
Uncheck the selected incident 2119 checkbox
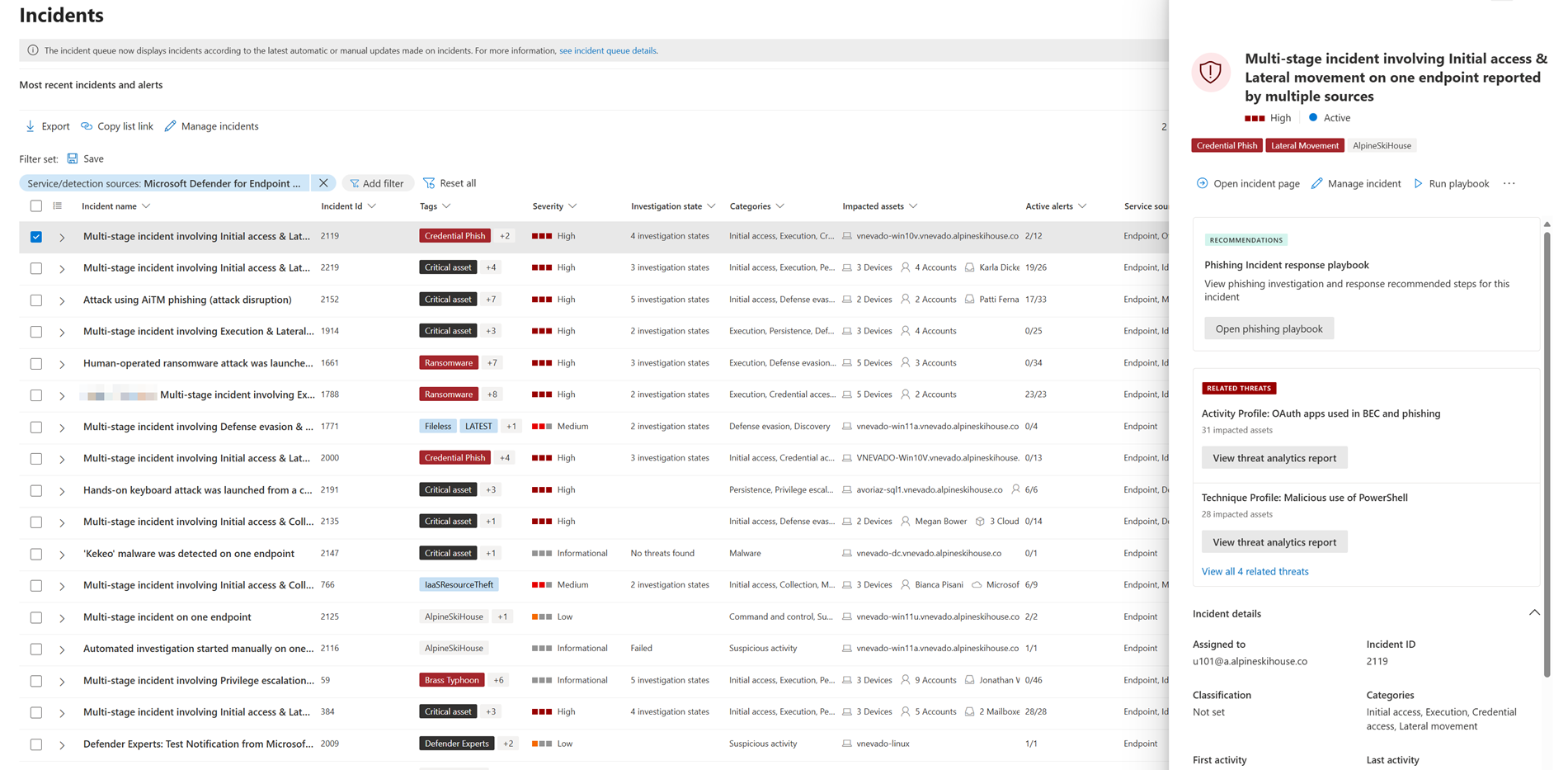(x=36, y=237)
